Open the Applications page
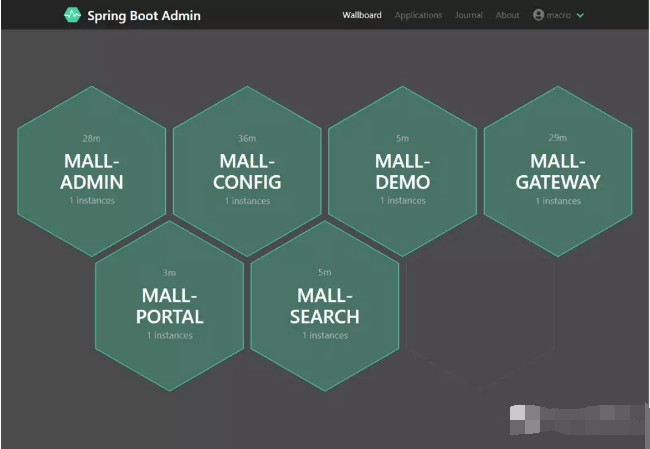The image size is (650, 449). tap(418, 15)
